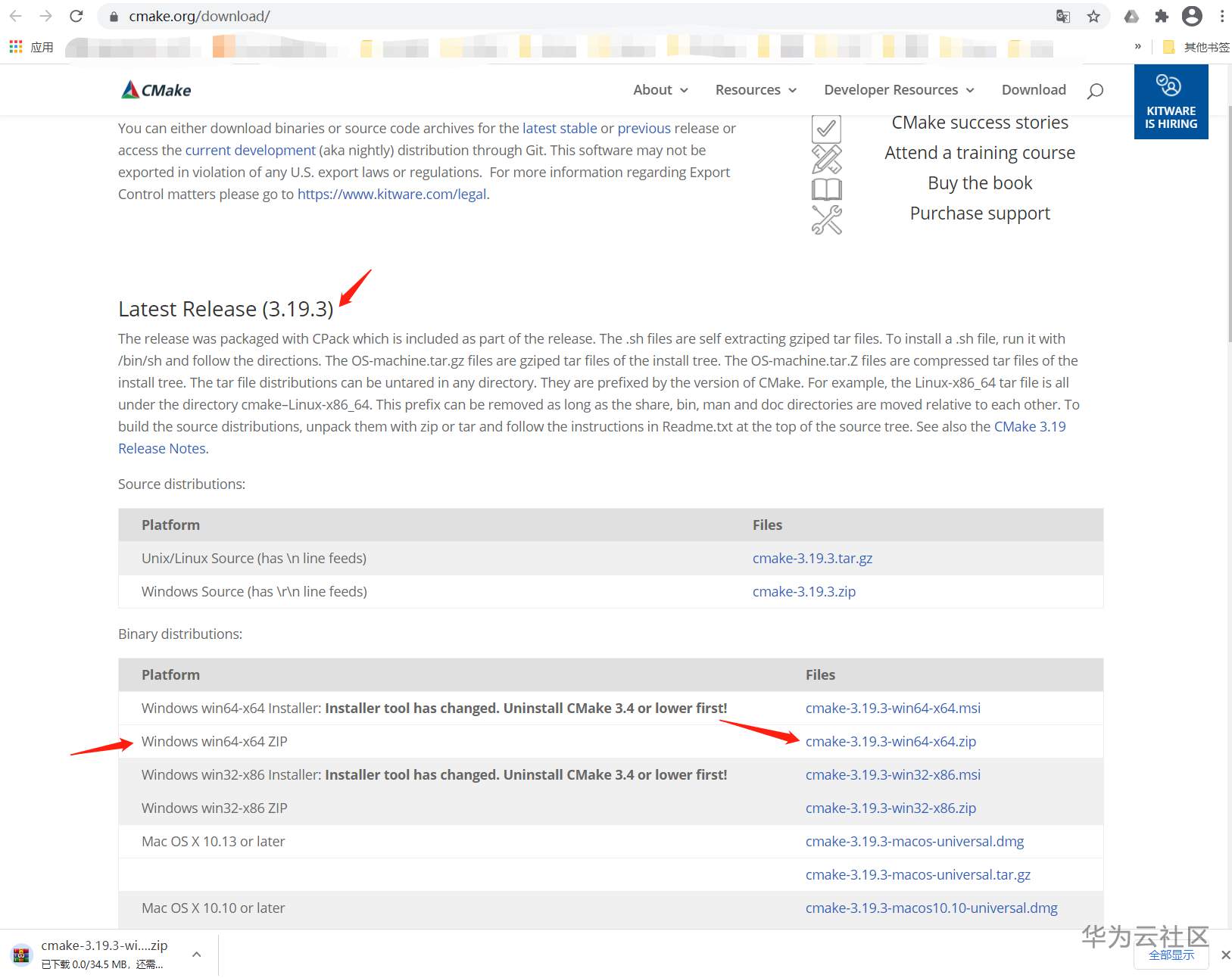Click the book icon beside Buy the book
1232x978 pixels.
pos(826,189)
